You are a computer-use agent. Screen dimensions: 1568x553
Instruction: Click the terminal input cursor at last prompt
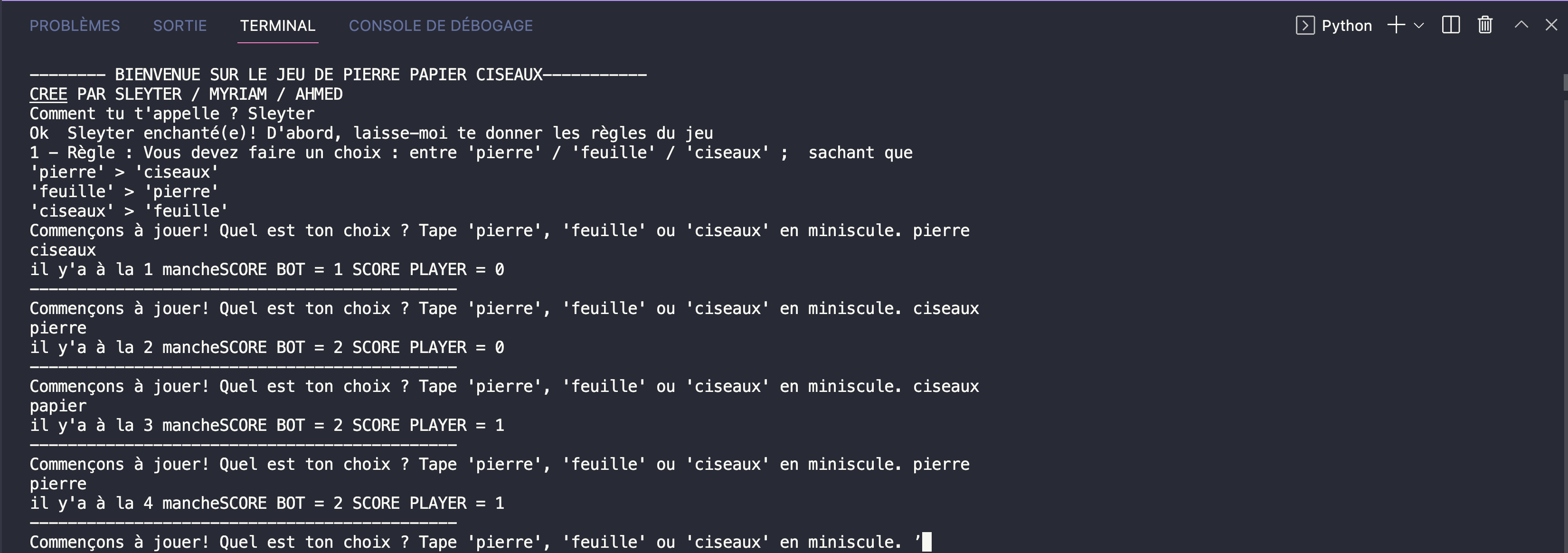(x=926, y=542)
